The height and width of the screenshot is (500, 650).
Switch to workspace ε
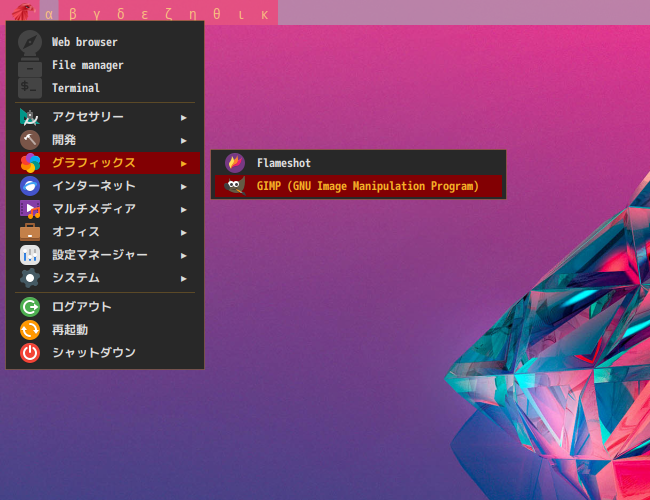tap(145, 15)
